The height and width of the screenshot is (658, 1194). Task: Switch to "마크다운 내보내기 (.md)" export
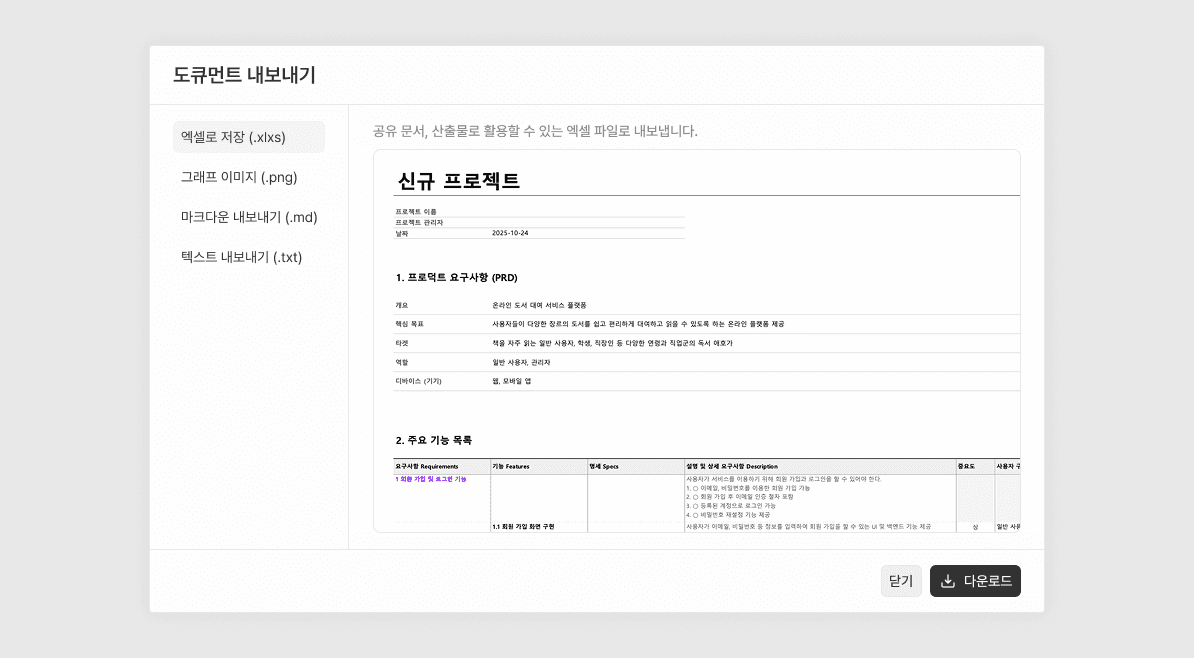[x=249, y=217]
